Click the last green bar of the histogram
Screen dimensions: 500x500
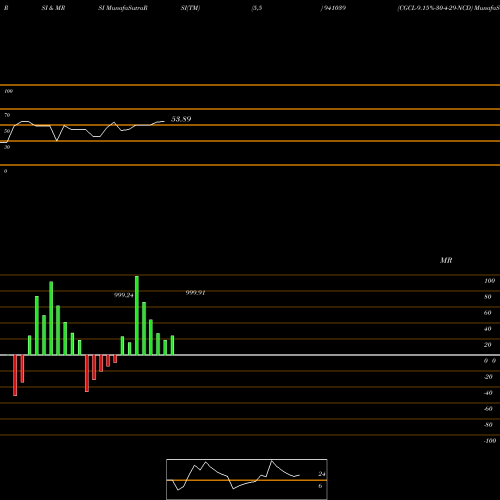click(172, 345)
